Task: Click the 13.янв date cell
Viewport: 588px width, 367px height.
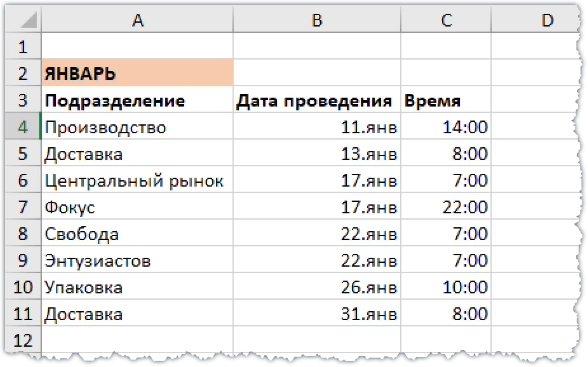Action: pos(317,153)
